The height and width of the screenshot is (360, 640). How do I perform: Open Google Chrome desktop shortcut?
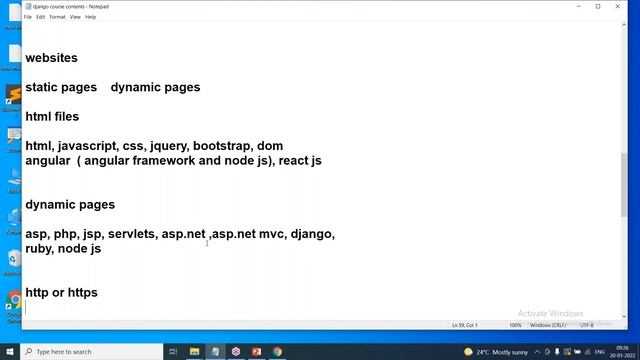[13, 306]
